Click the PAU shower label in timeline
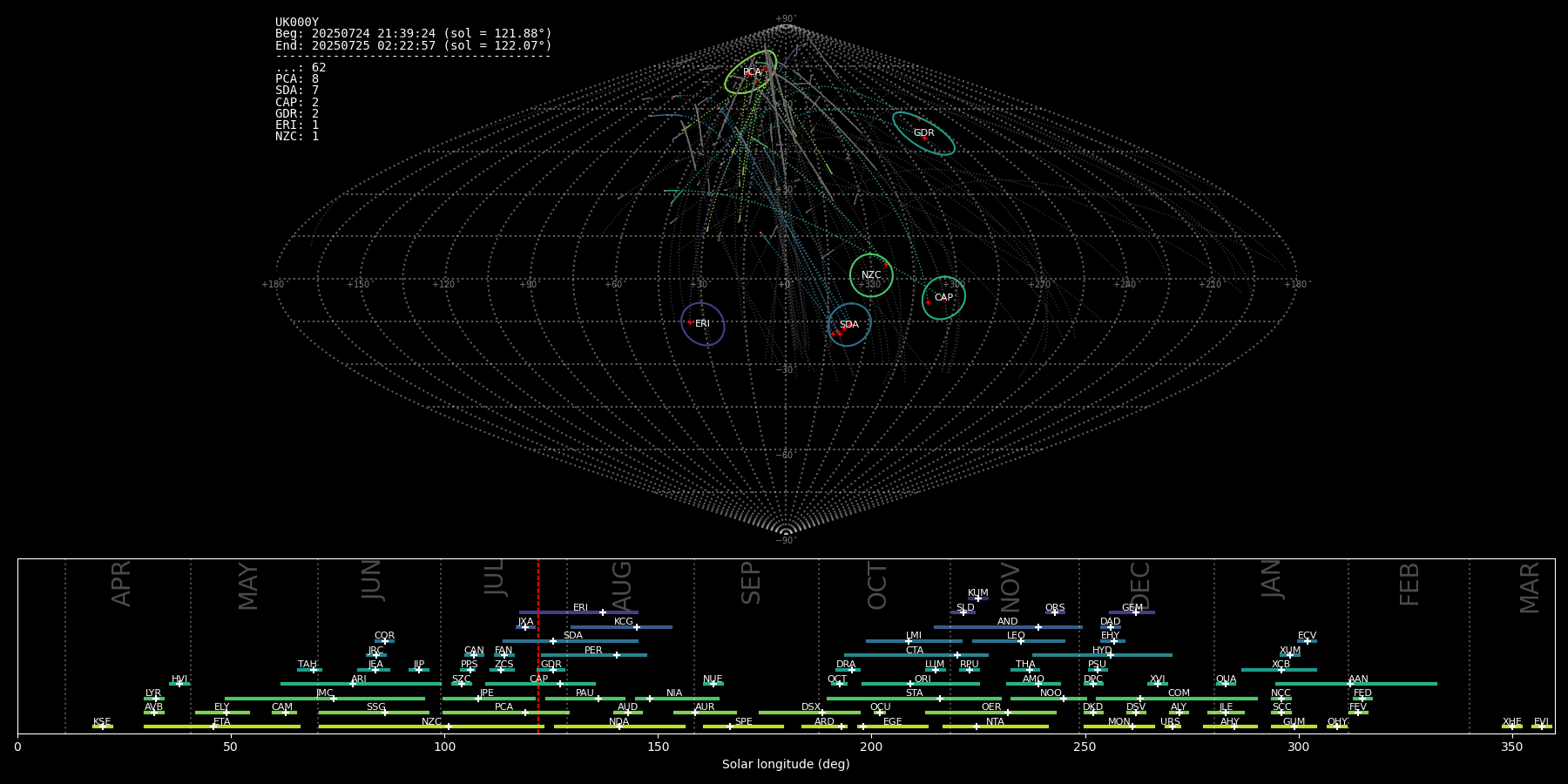This screenshot has width=1568, height=784. point(585,693)
